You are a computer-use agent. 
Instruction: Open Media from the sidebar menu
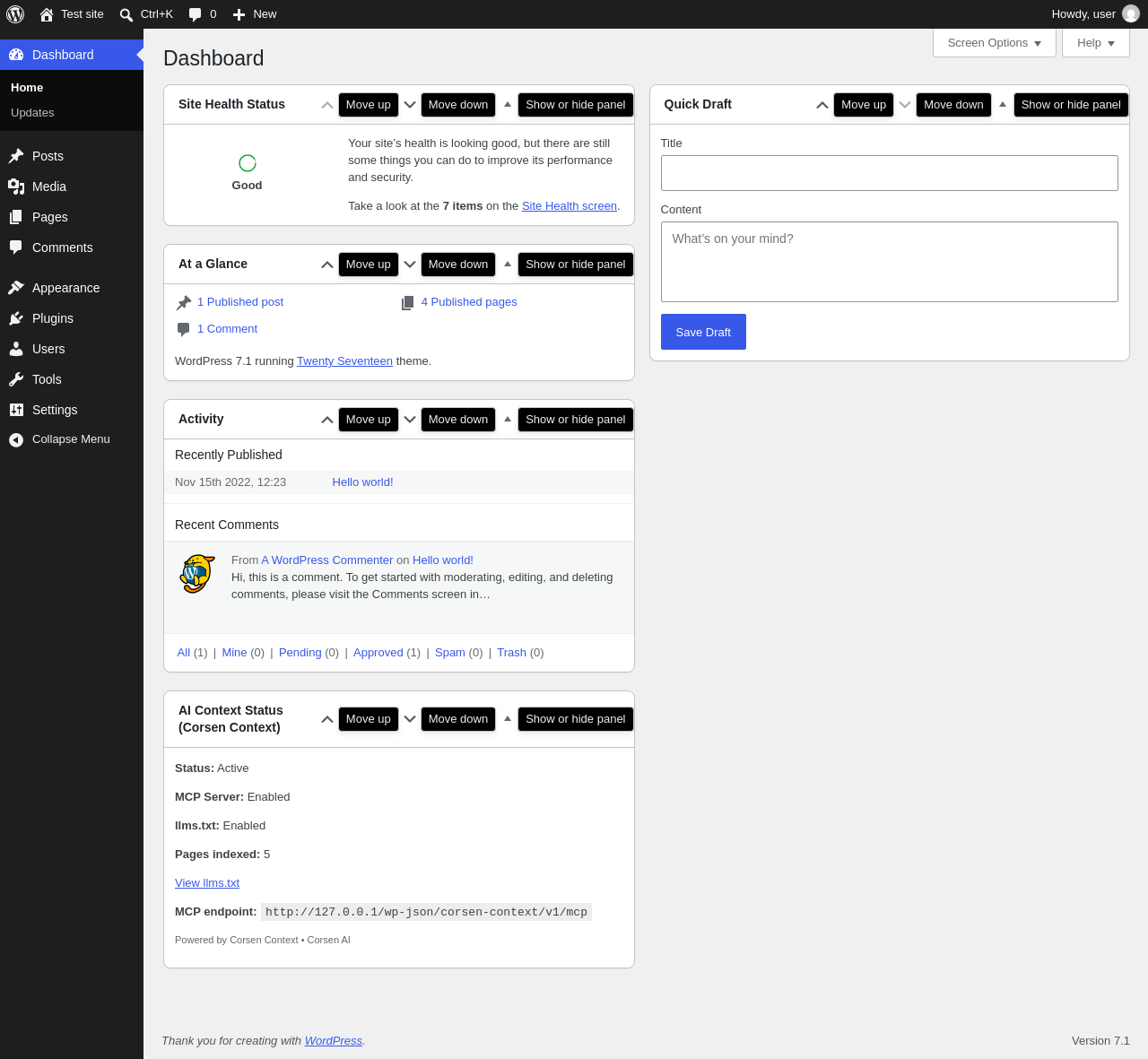tap(72, 187)
